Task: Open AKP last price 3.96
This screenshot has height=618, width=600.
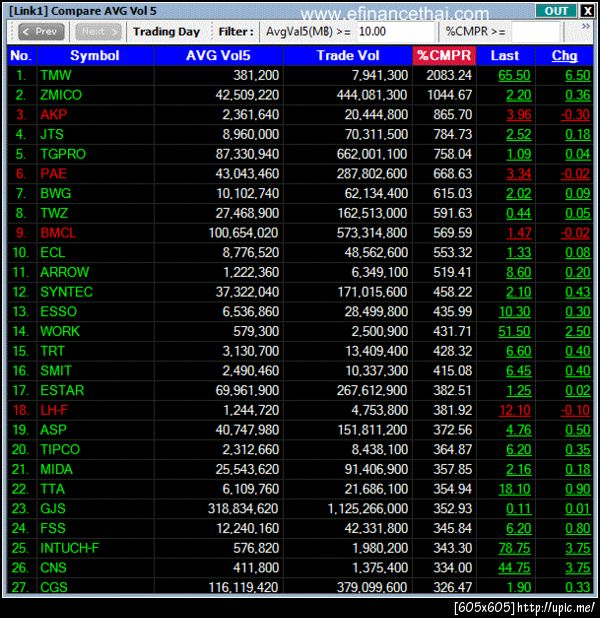Action: [x=519, y=115]
